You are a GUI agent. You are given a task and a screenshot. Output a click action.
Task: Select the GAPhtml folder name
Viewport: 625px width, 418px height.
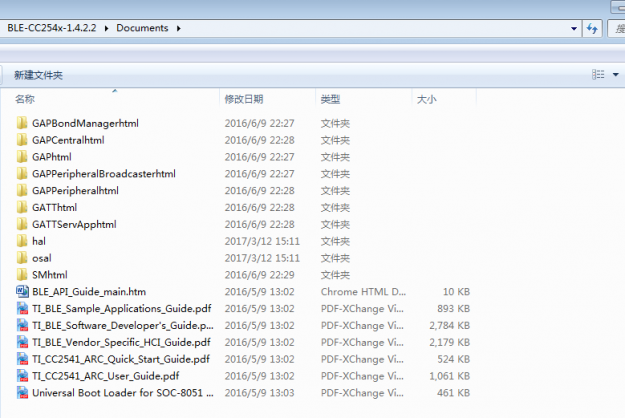tap(52, 157)
